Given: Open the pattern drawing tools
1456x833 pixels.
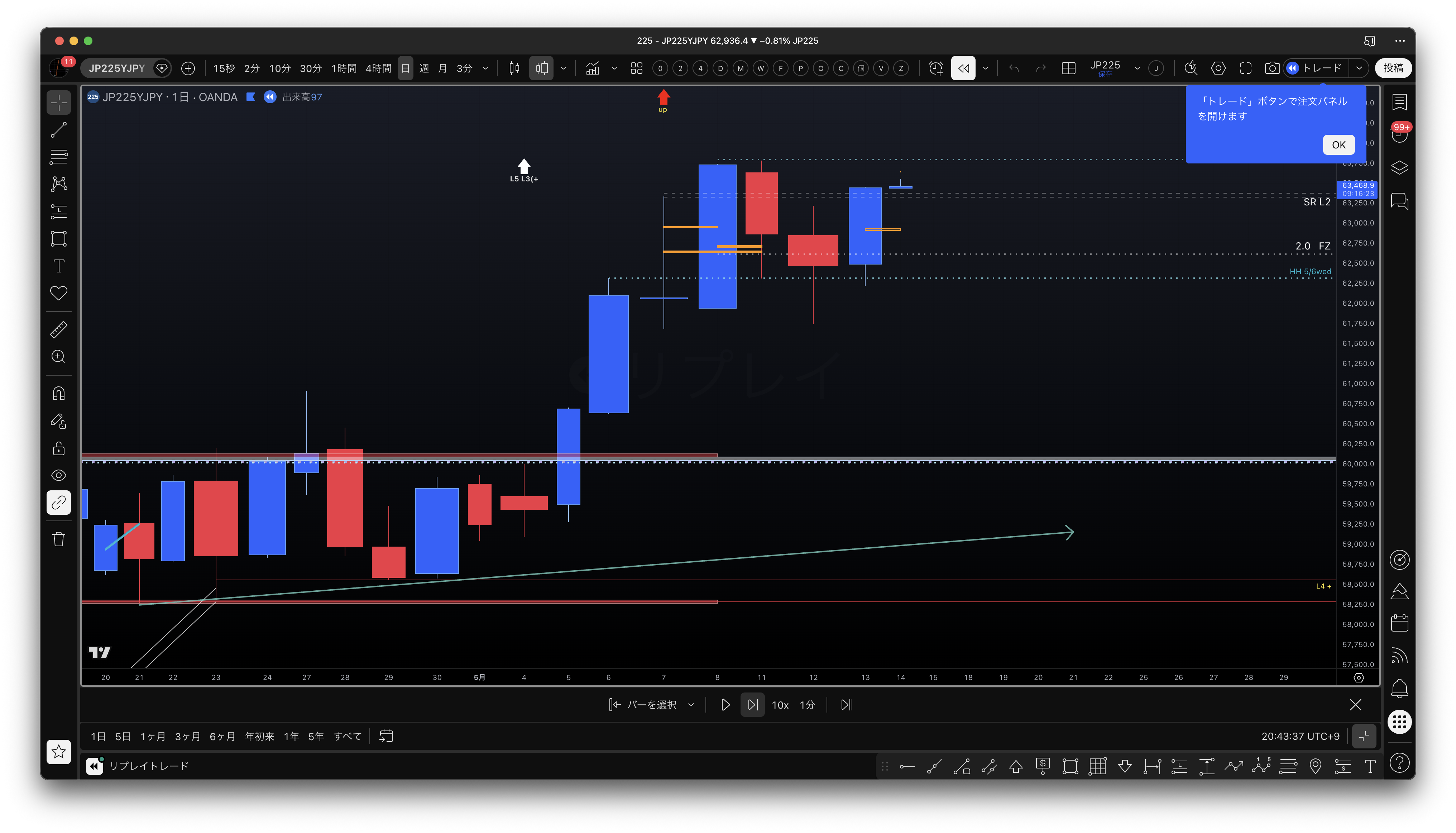Looking at the screenshot, I should click(58, 184).
